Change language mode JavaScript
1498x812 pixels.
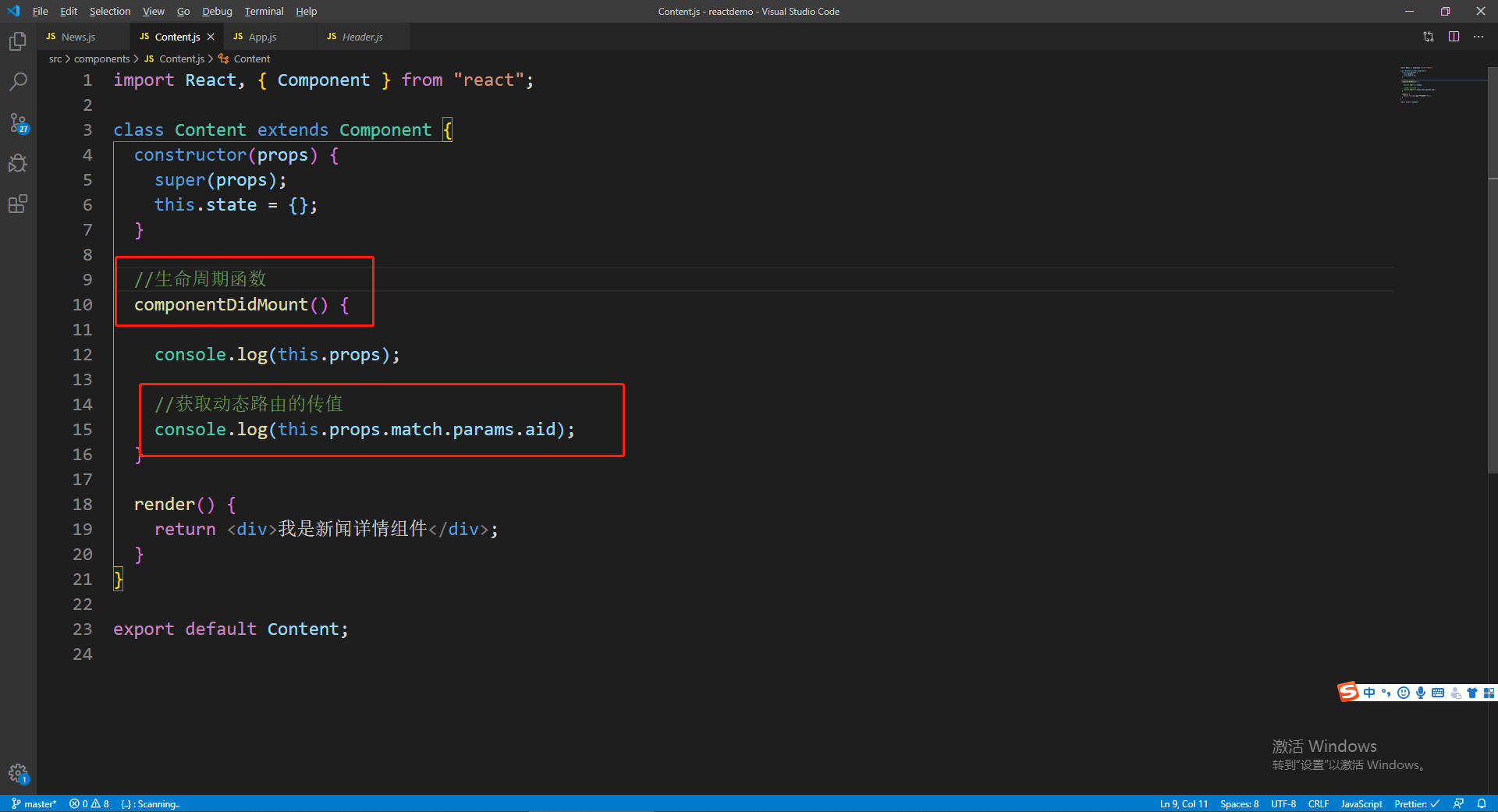coord(1361,803)
